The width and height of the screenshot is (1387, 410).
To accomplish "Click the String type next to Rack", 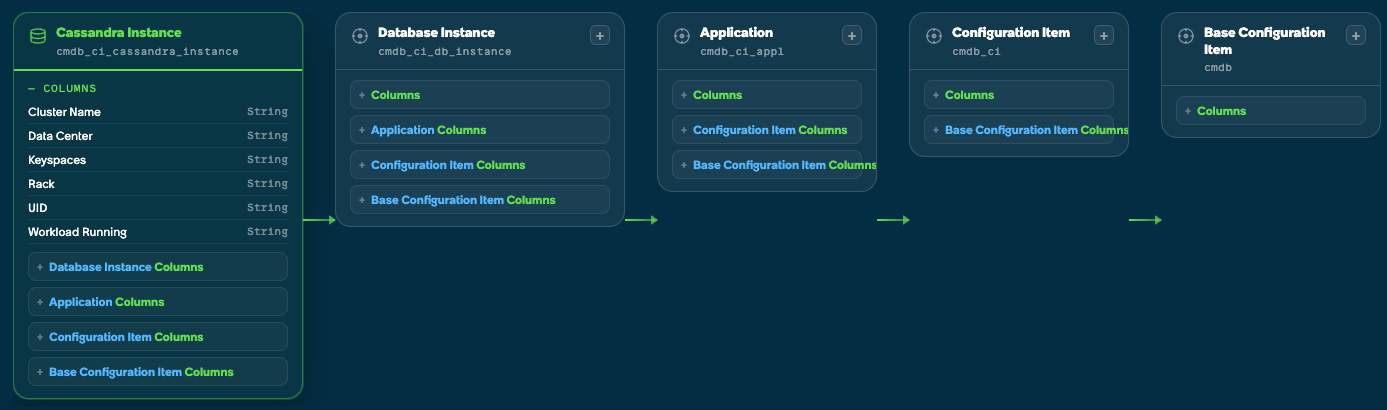I will click(x=267, y=184).
